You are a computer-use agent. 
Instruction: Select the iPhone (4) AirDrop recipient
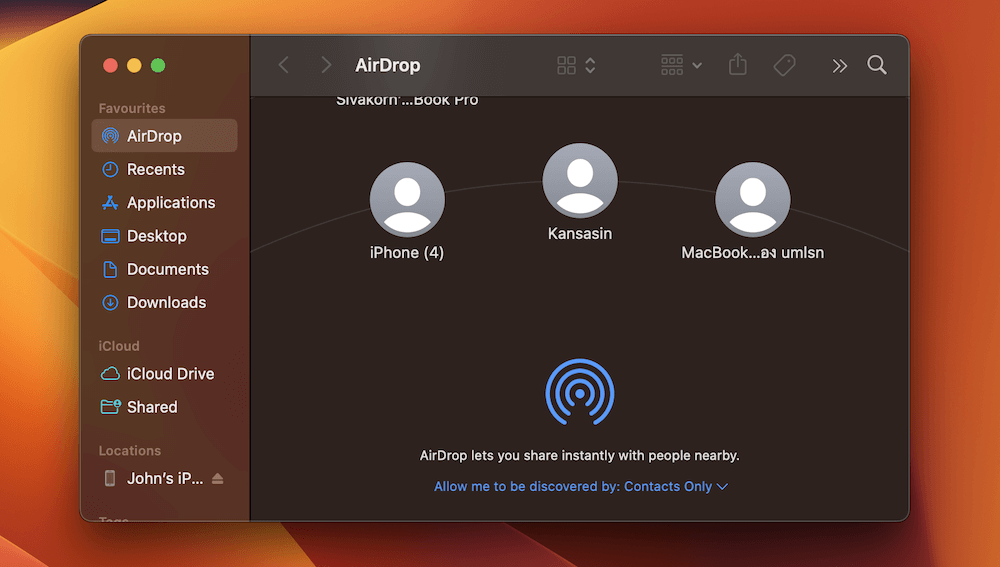(x=407, y=200)
